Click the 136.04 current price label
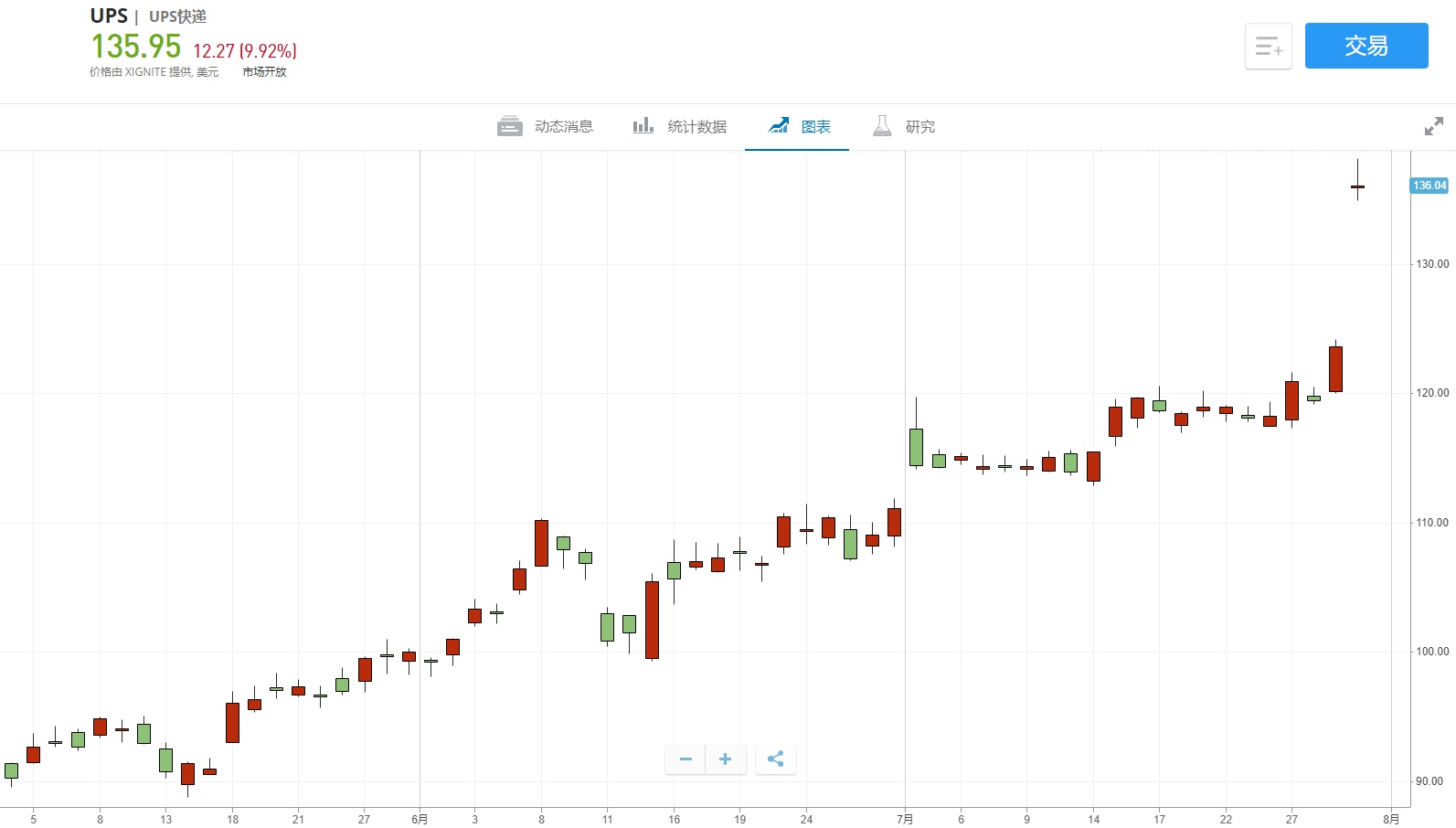The width and height of the screenshot is (1456, 828). (x=1429, y=186)
